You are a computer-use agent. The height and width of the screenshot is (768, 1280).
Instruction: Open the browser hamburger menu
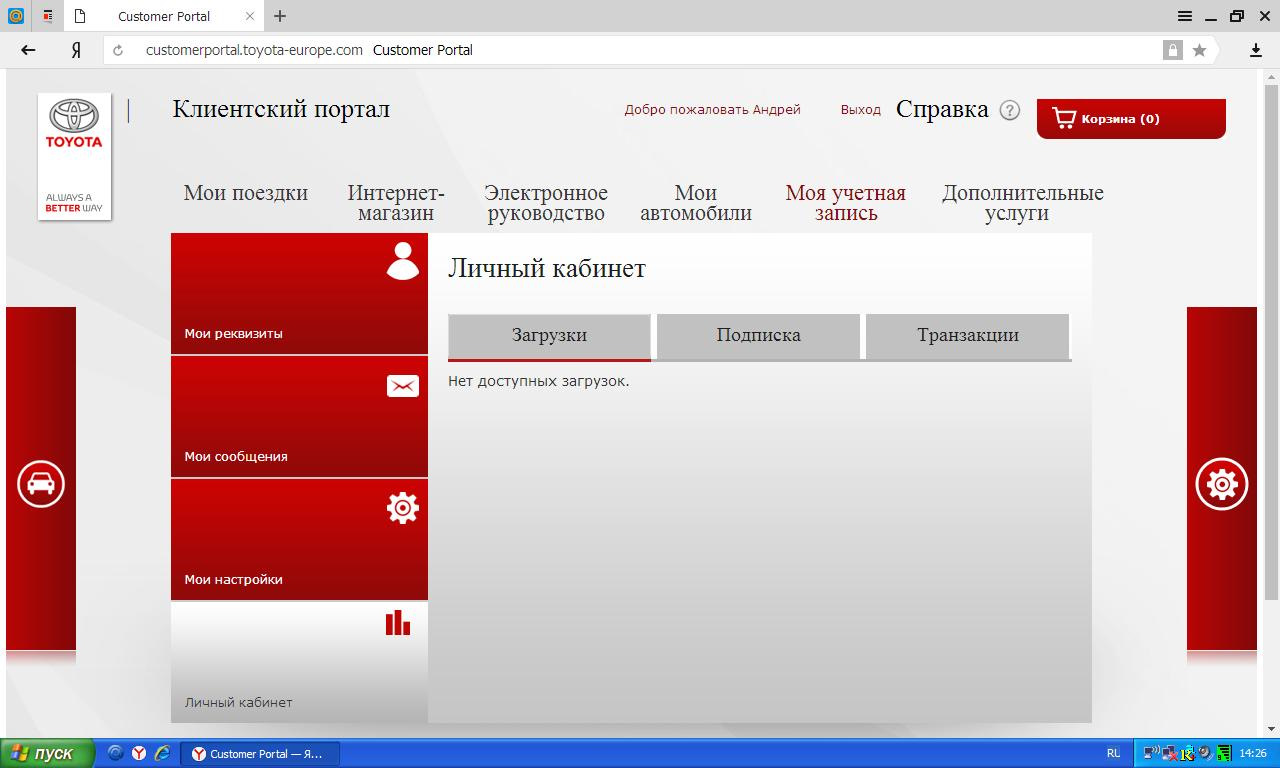pyautogui.click(x=1185, y=16)
